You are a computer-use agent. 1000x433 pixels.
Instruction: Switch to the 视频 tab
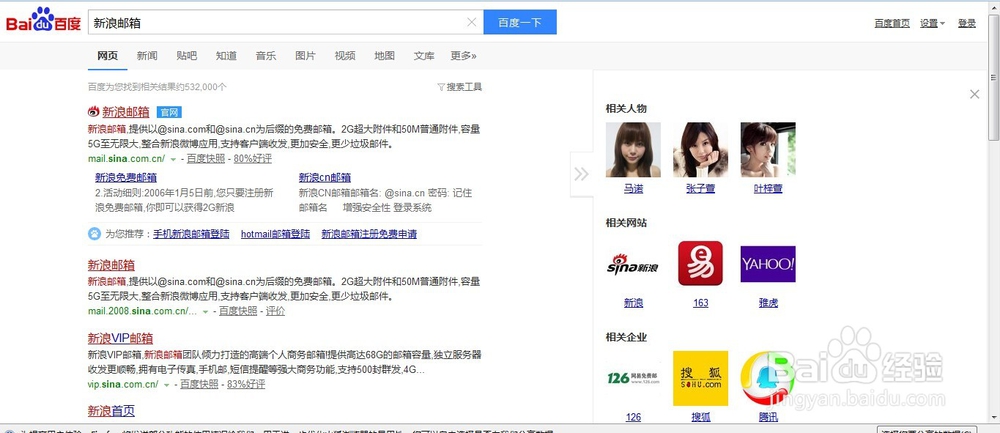345,56
